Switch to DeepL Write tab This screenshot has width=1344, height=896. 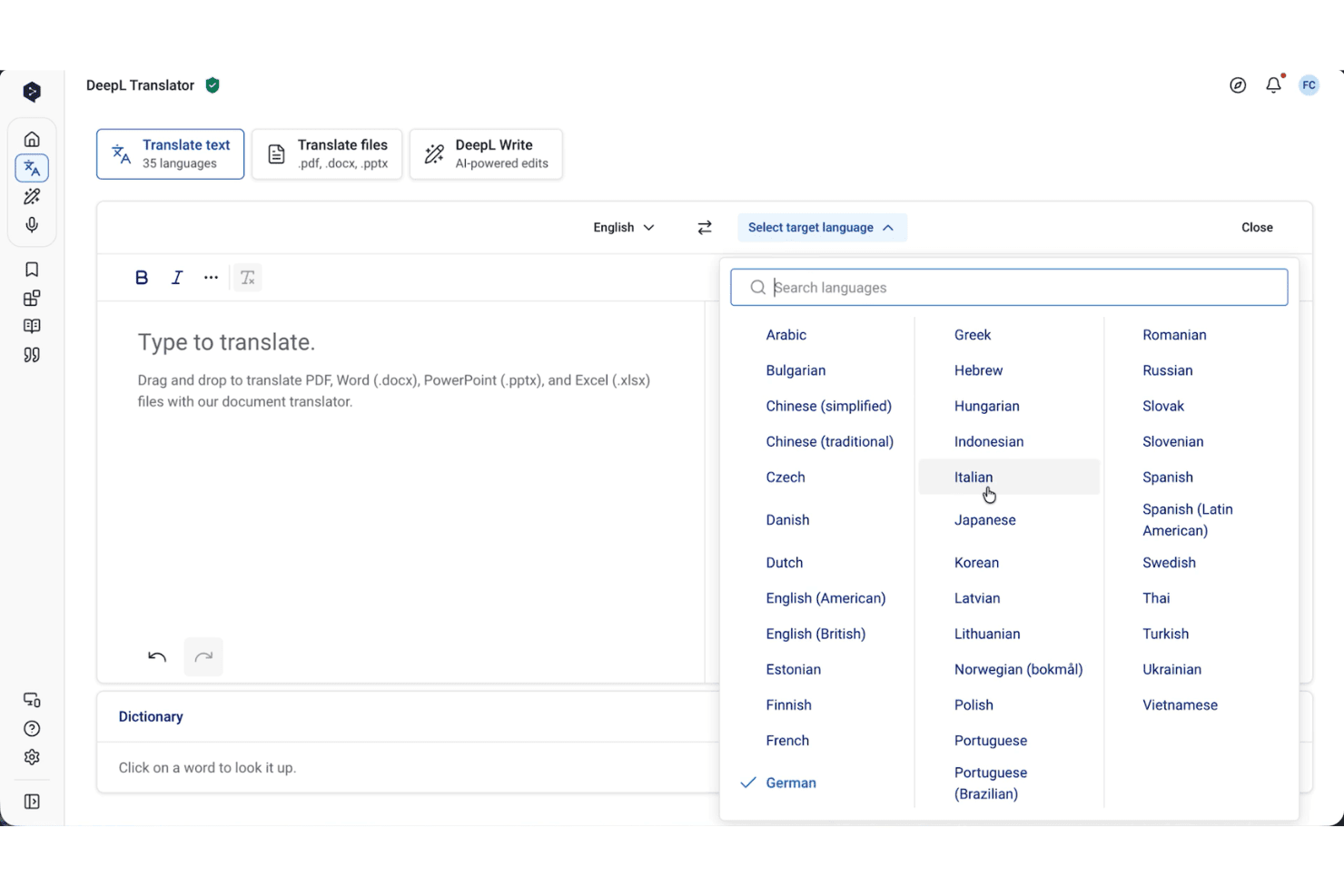[x=486, y=154]
